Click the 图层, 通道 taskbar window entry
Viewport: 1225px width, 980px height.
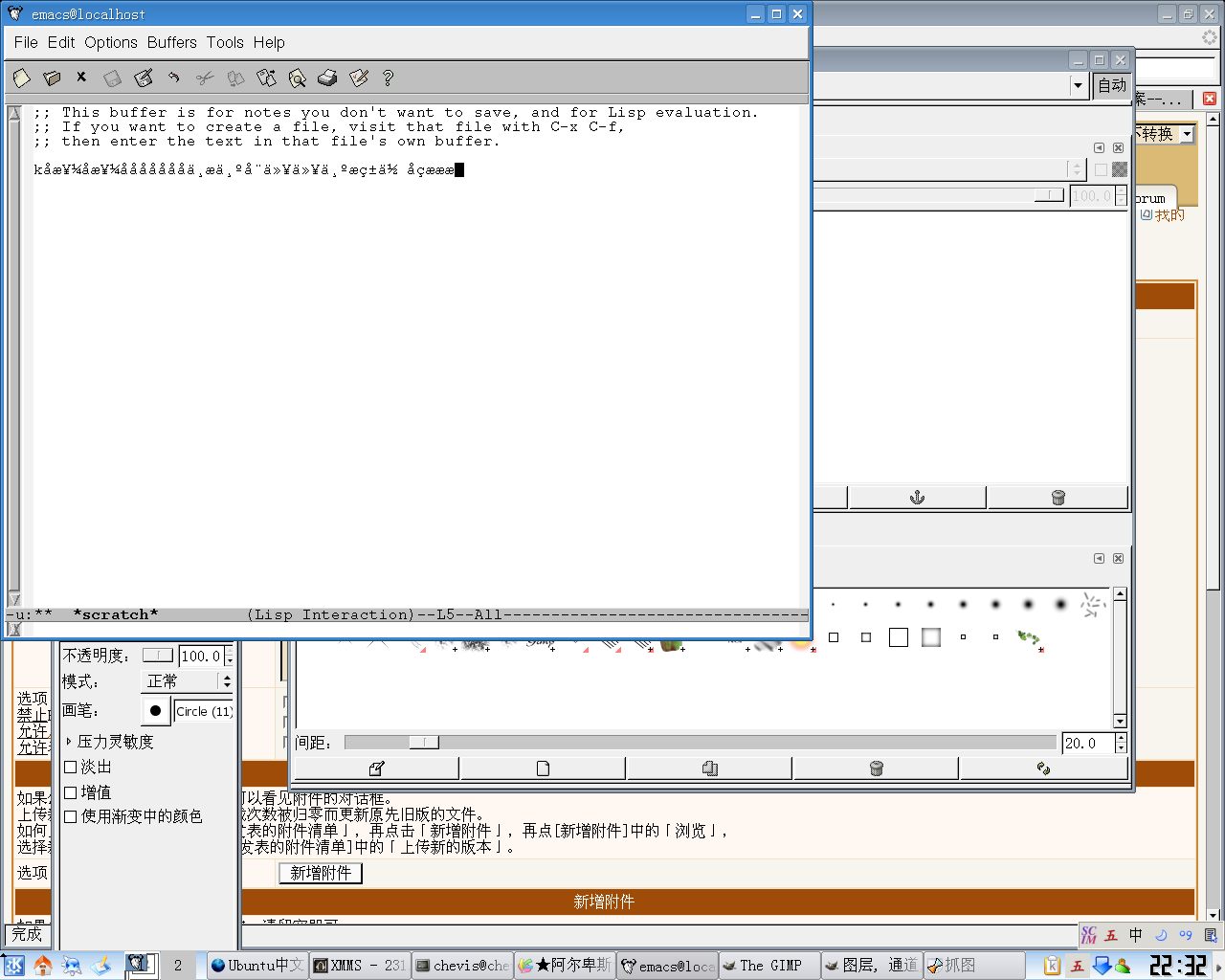(x=871, y=966)
